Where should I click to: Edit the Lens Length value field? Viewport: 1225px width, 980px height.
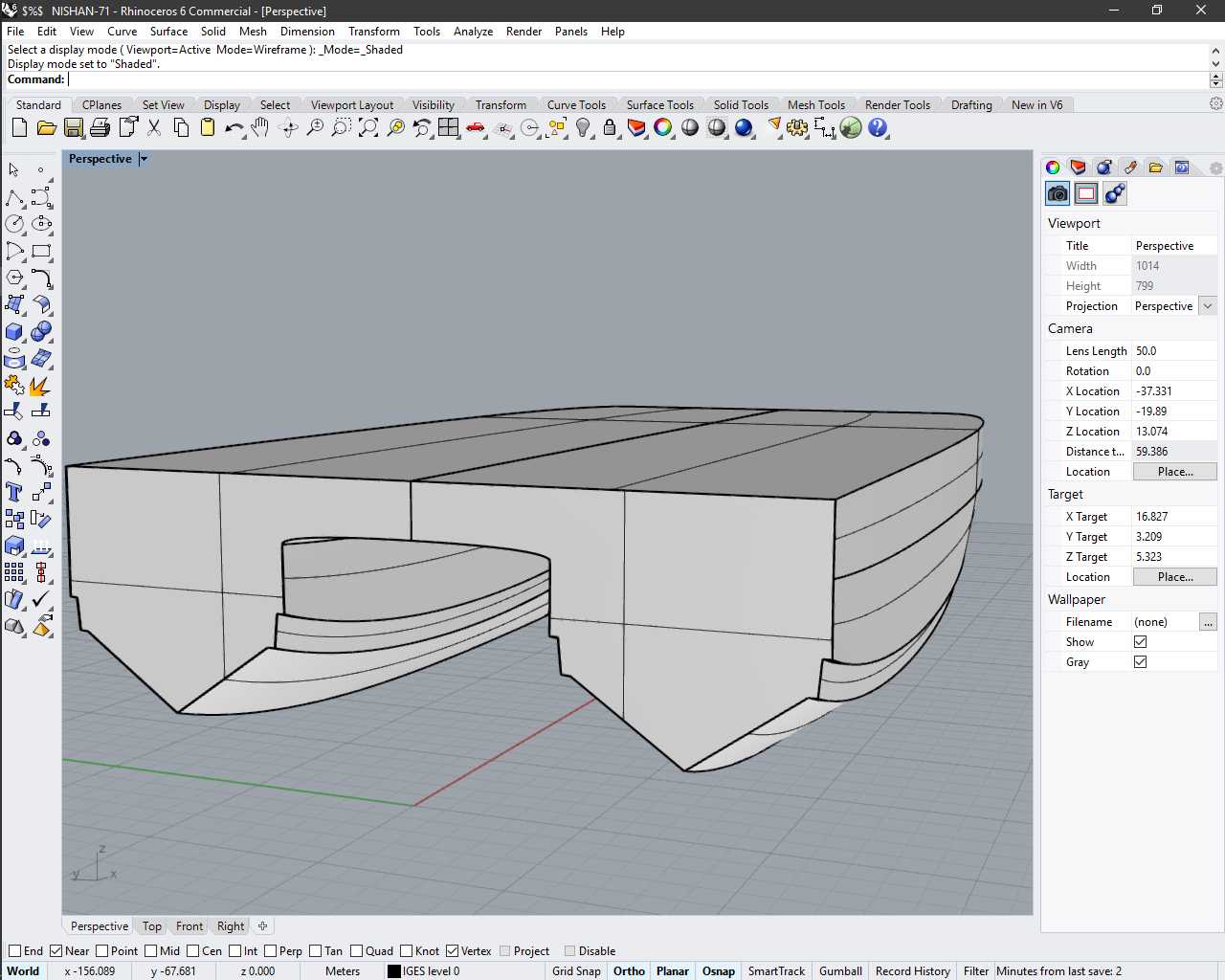1174,351
